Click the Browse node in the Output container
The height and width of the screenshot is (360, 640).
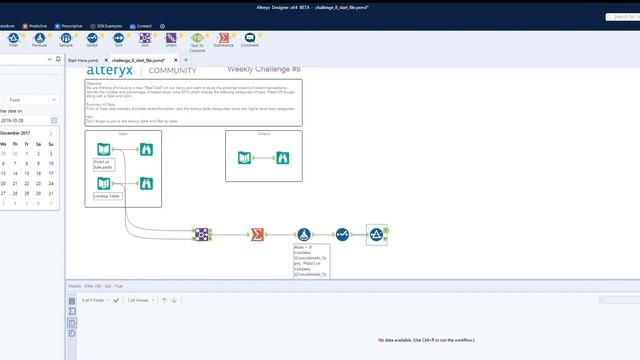click(x=282, y=158)
